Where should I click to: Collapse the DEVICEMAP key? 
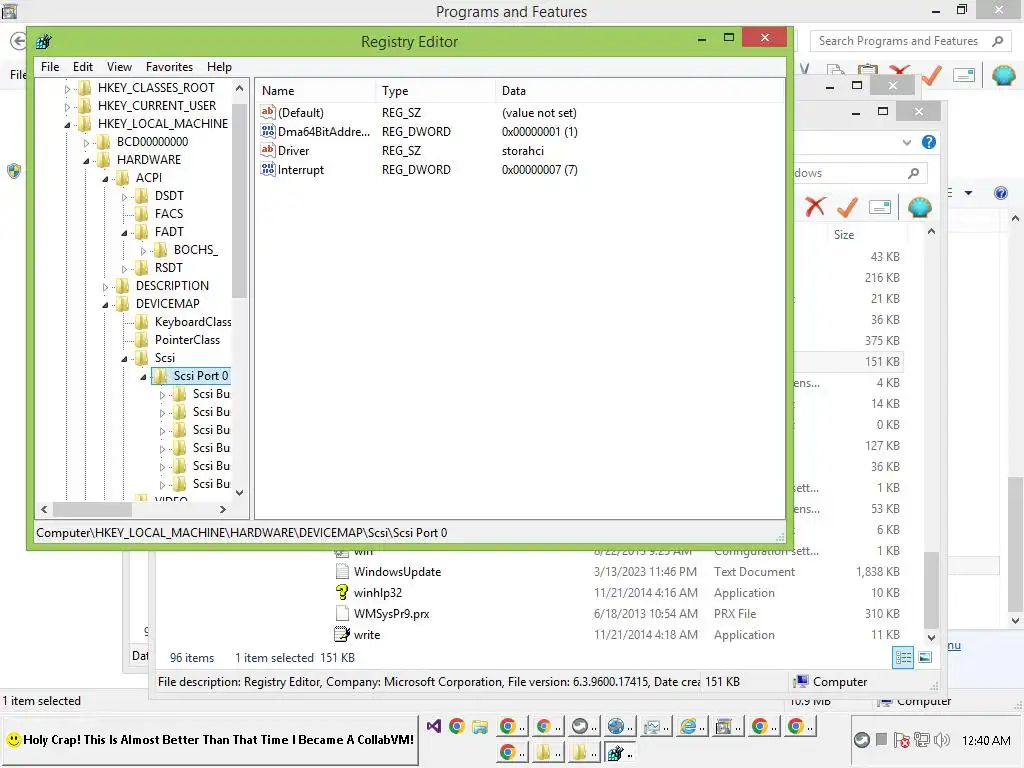coord(105,304)
